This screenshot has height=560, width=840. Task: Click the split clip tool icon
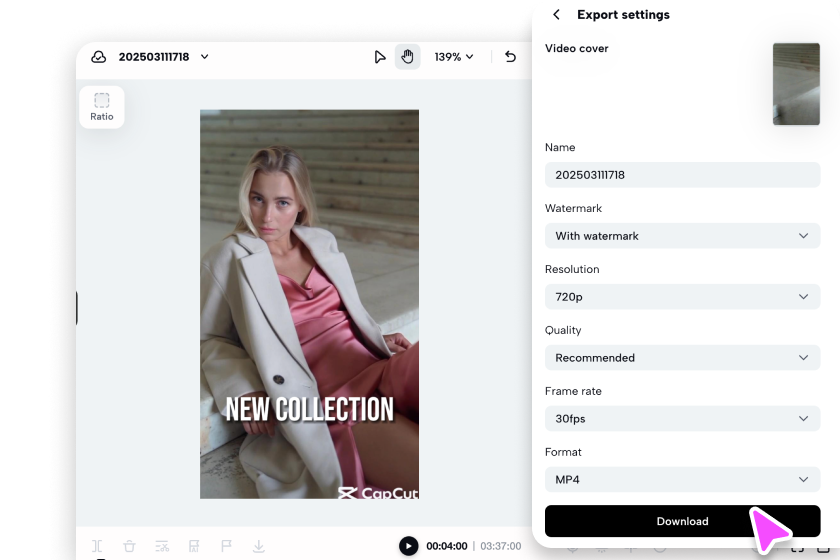click(x=97, y=546)
